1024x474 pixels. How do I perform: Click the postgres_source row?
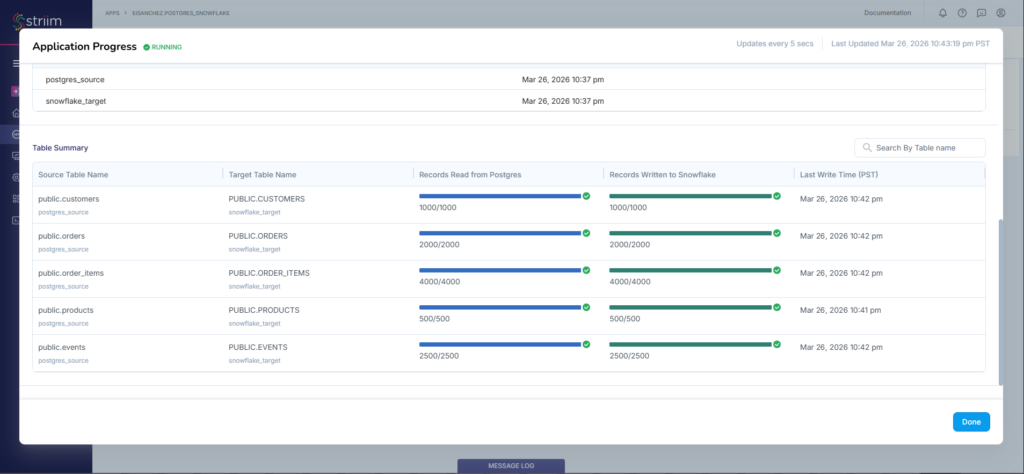coord(509,80)
